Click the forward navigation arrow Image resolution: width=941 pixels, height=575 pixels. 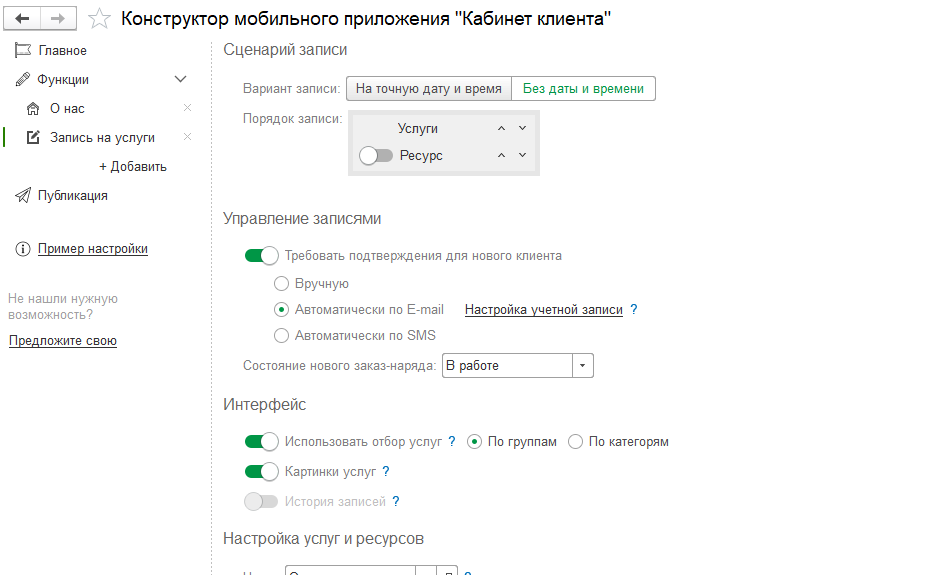click(58, 18)
